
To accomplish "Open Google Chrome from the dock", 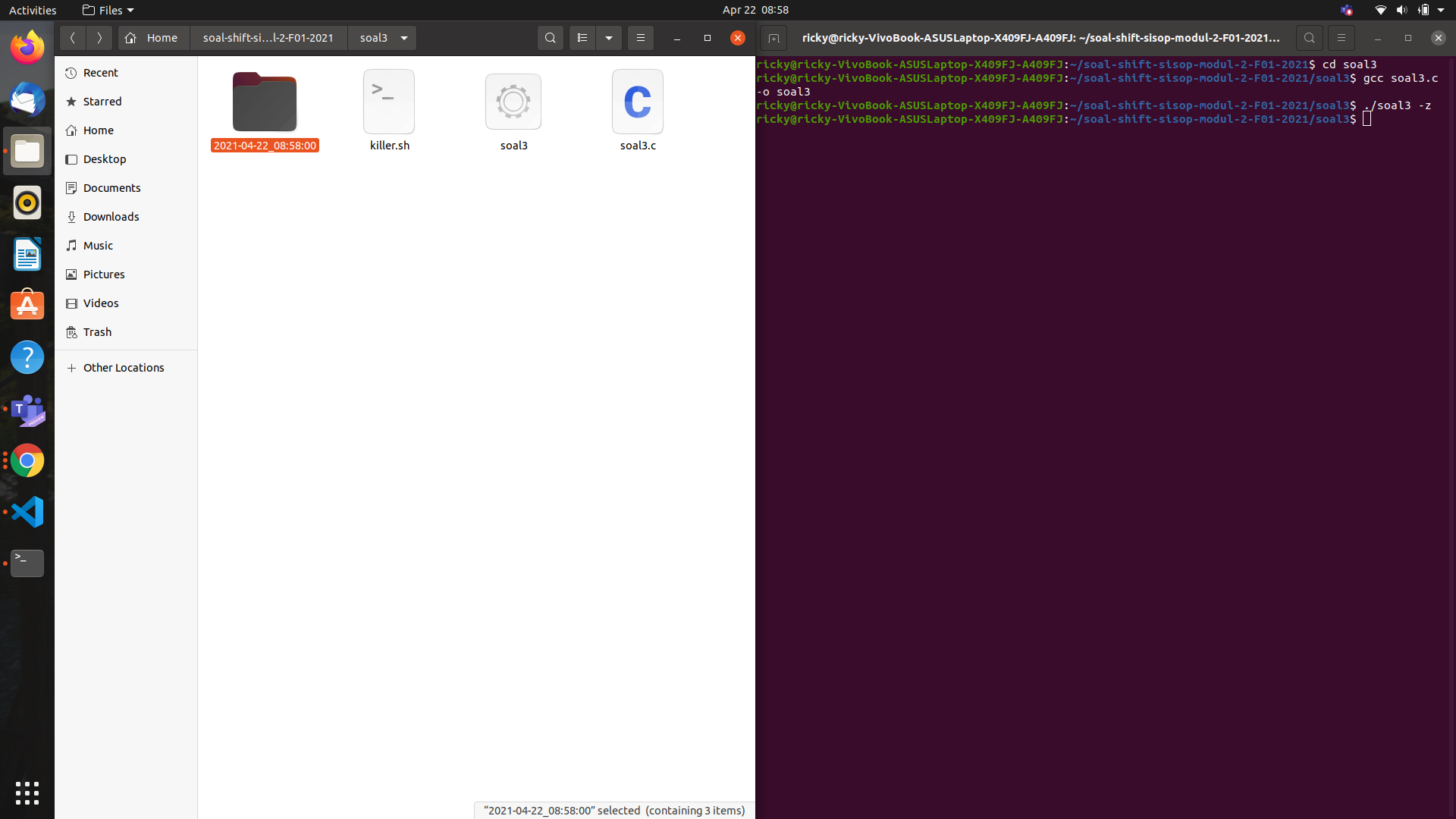I will click(x=27, y=460).
